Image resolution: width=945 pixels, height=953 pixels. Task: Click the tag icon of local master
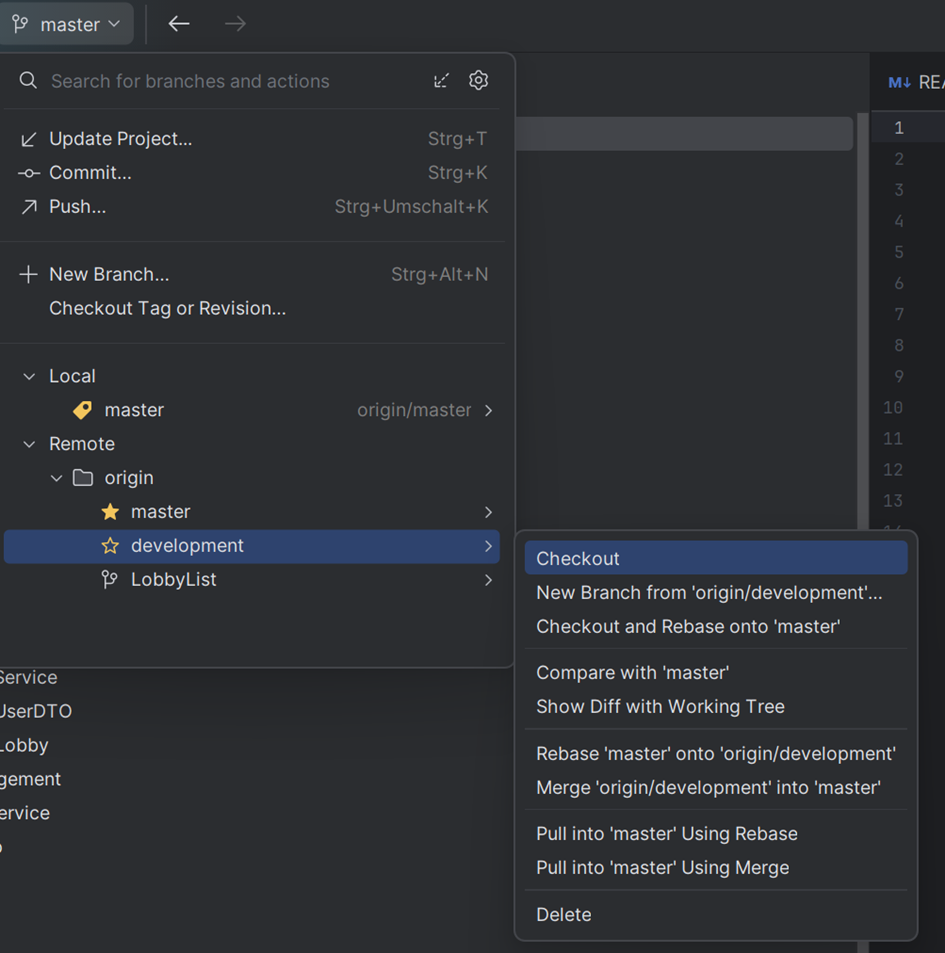pos(83,410)
